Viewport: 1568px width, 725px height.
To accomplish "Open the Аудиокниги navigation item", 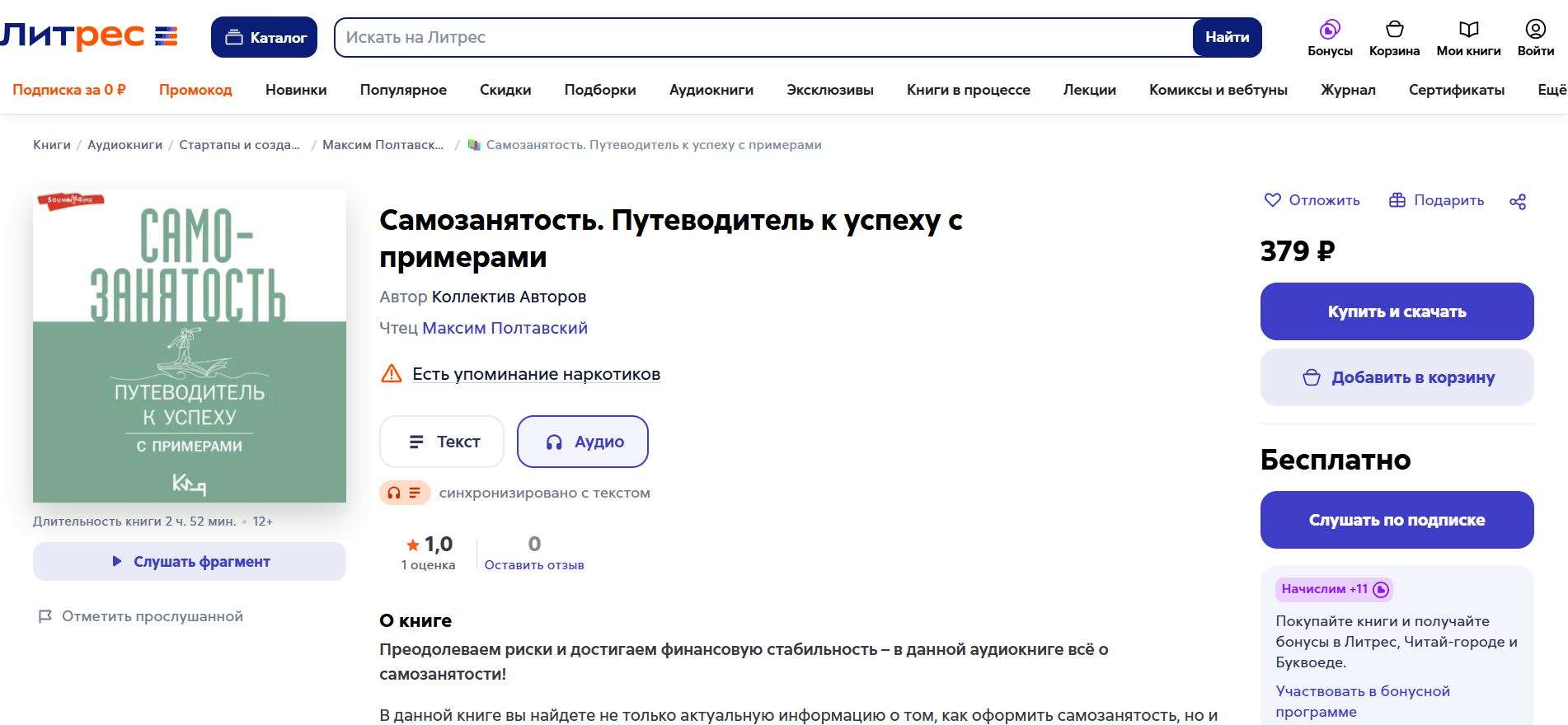I will tap(711, 90).
